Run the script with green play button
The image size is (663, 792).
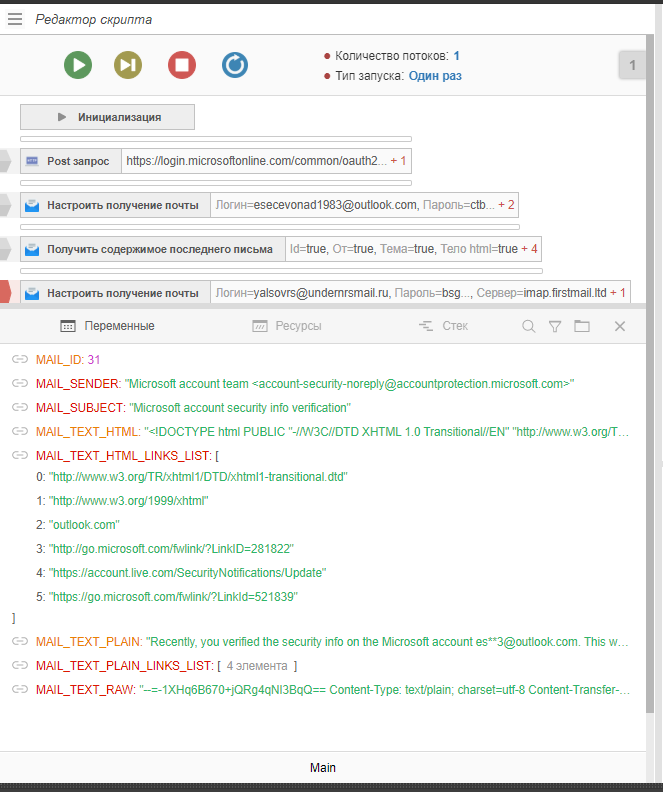[78, 65]
